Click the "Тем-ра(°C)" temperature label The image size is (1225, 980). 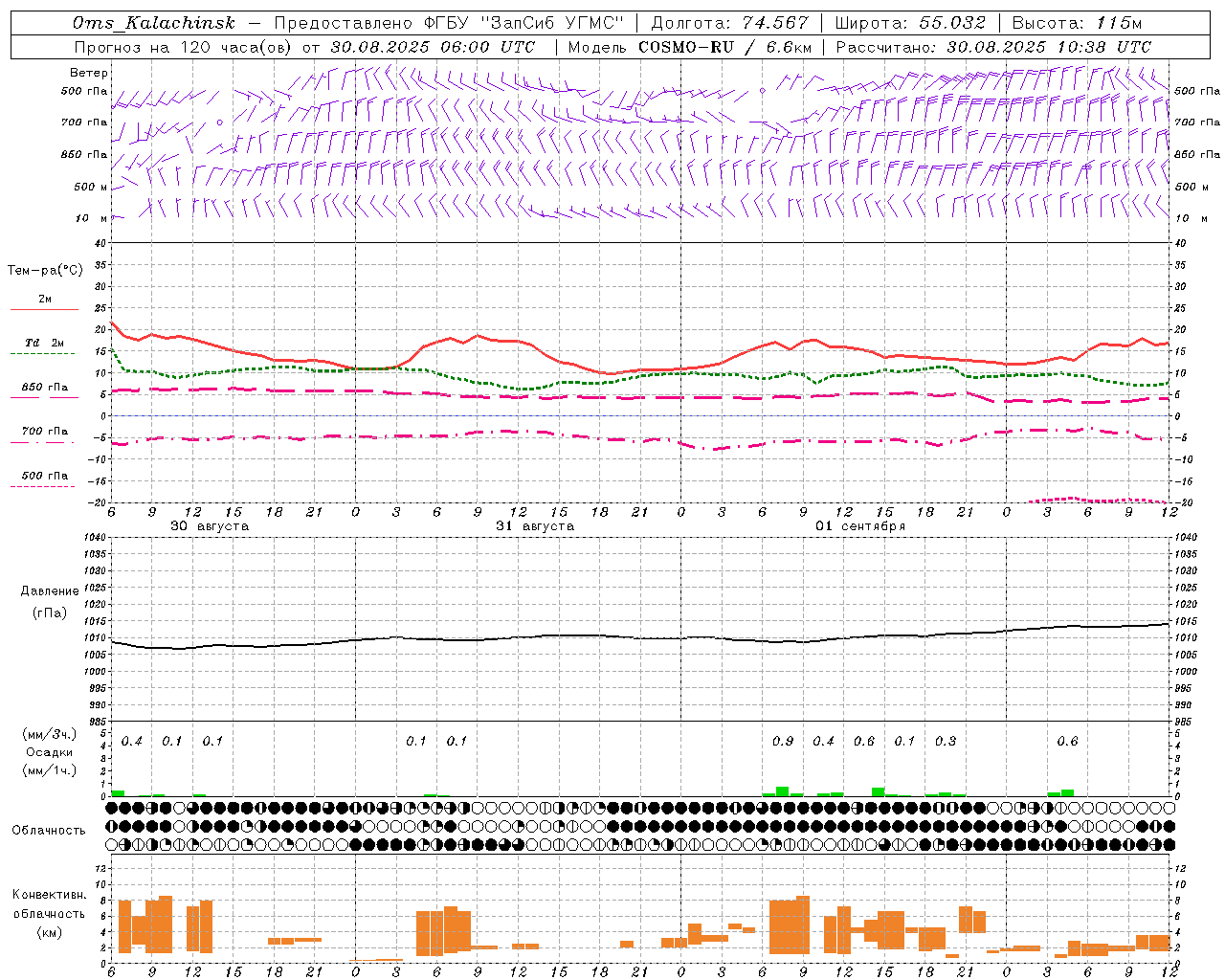click(45, 271)
